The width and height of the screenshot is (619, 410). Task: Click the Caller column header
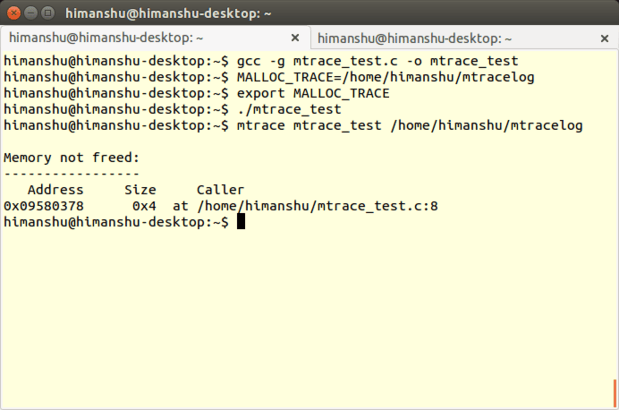(x=220, y=190)
